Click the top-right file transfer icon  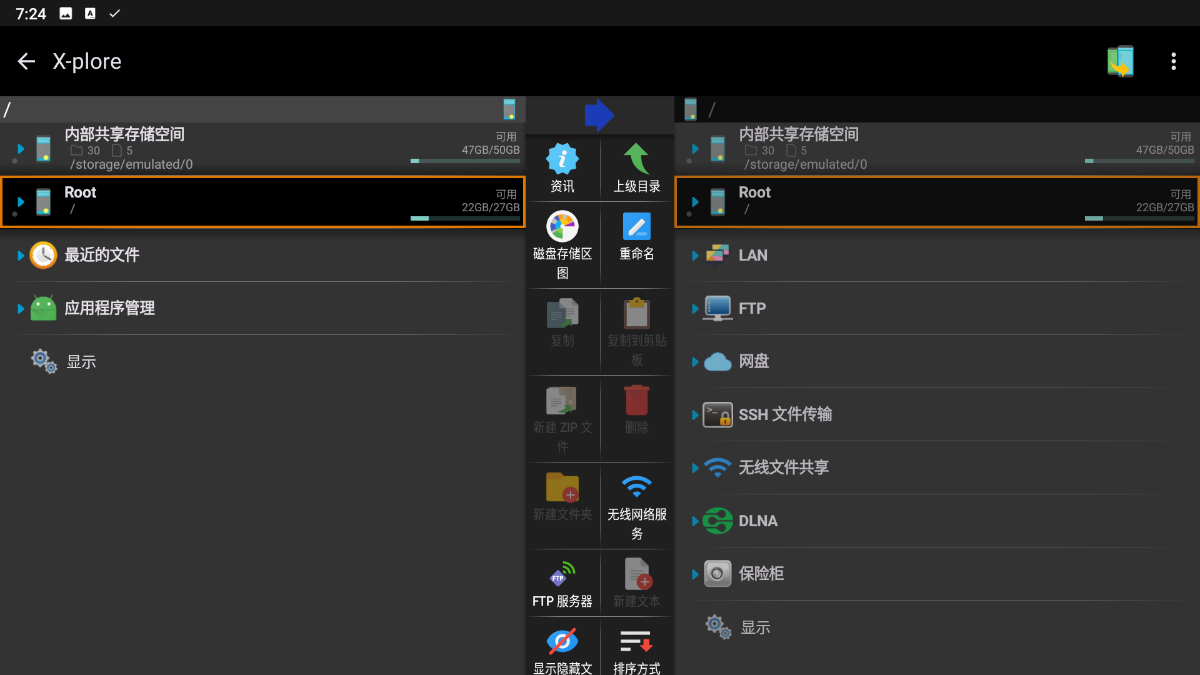pos(1121,62)
